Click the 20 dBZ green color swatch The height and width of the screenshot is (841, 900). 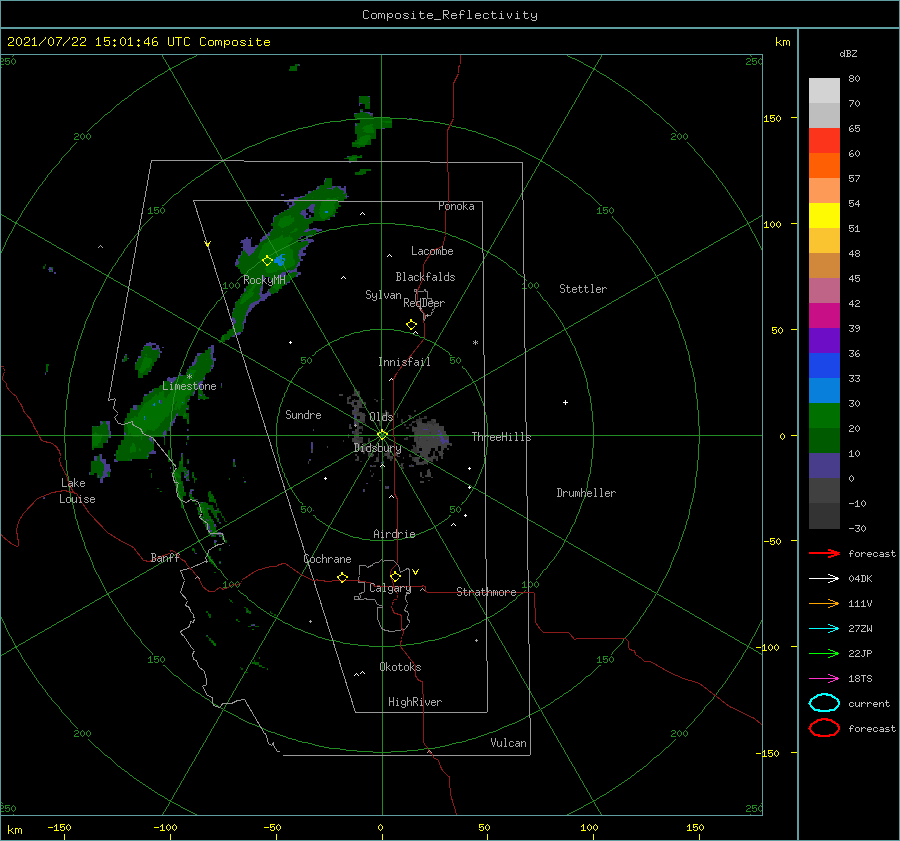pos(824,416)
